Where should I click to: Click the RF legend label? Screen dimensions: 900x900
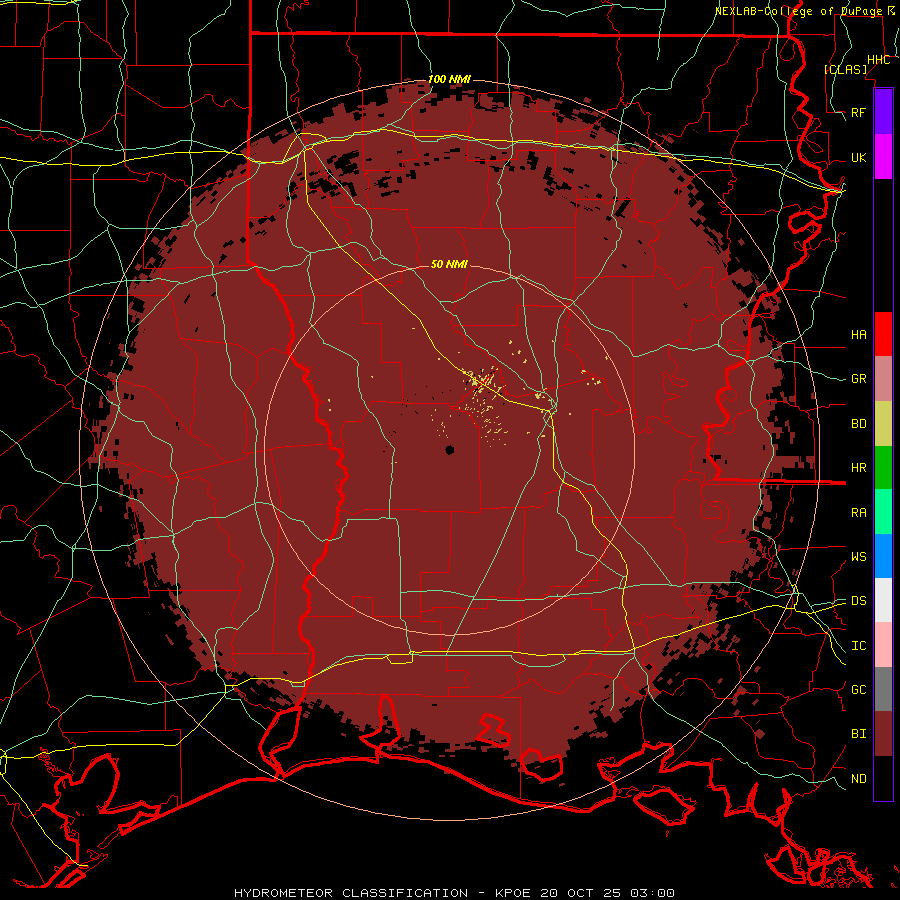click(858, 112)
